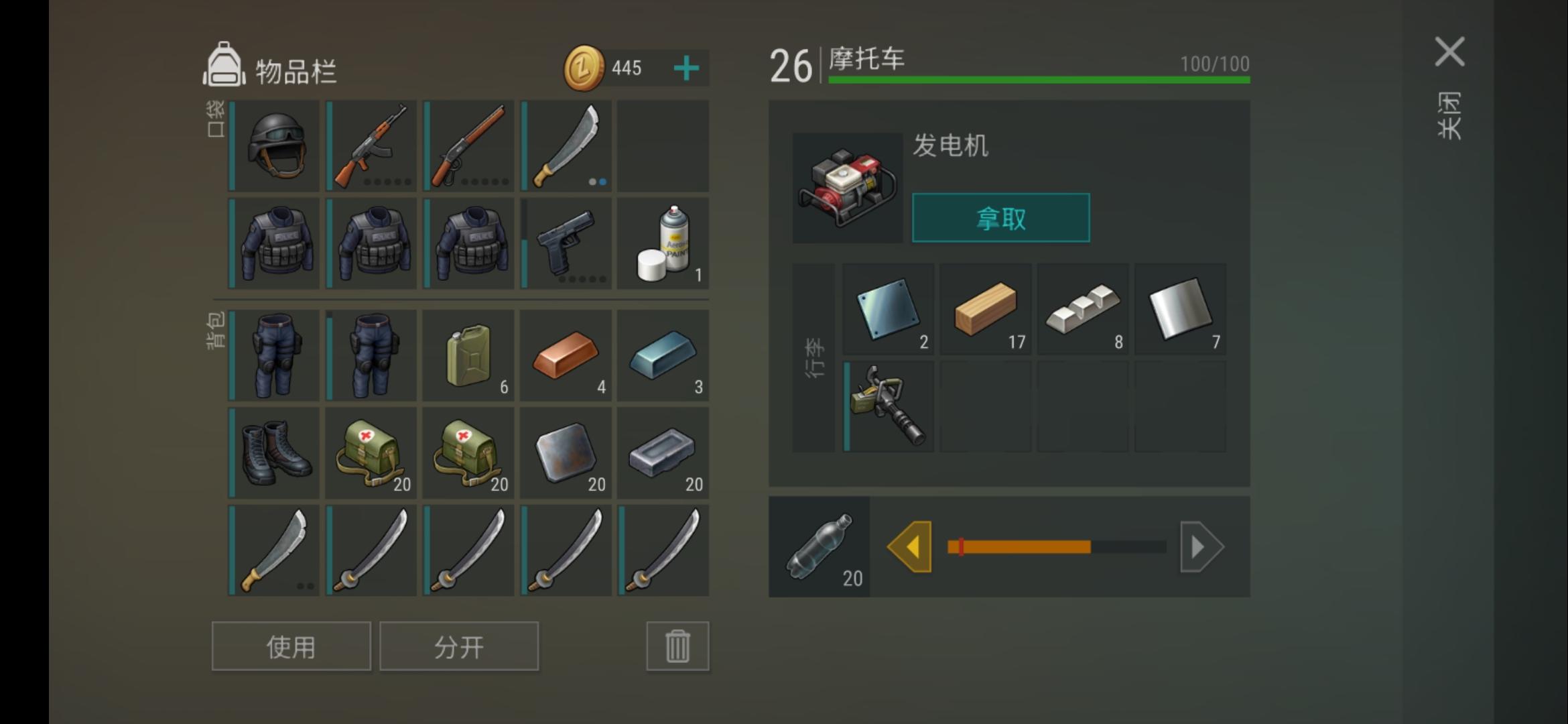Select the minigun in the motorcycle luggage
Screen dimensions: 1568x724
(x=888, y=406)
